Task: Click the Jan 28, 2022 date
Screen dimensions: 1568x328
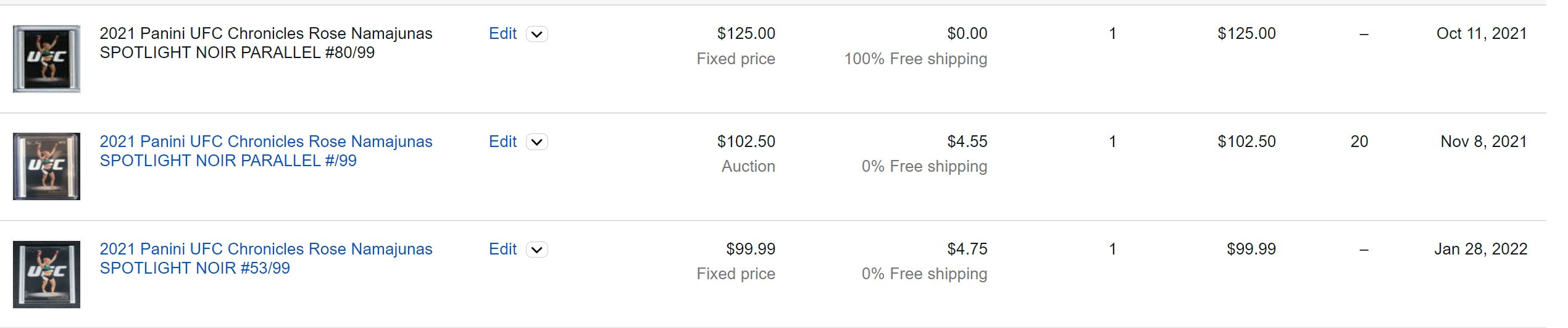Action: click(1480, 250)
